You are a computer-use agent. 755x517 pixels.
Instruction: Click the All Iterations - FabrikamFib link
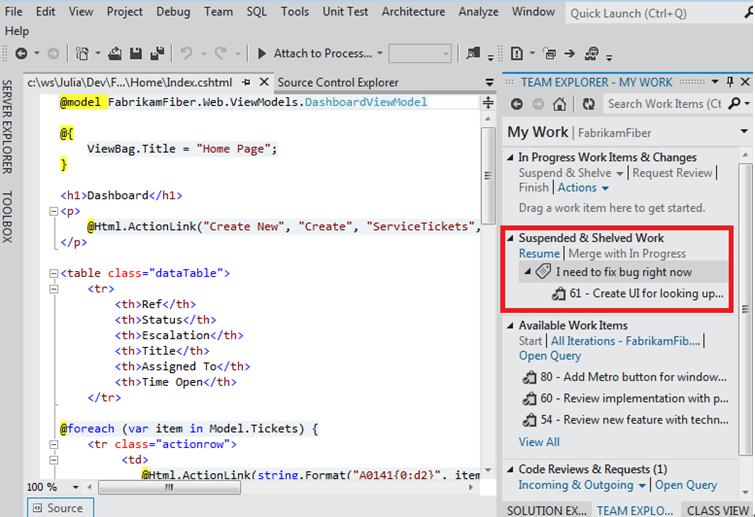(x=625, y=341)
